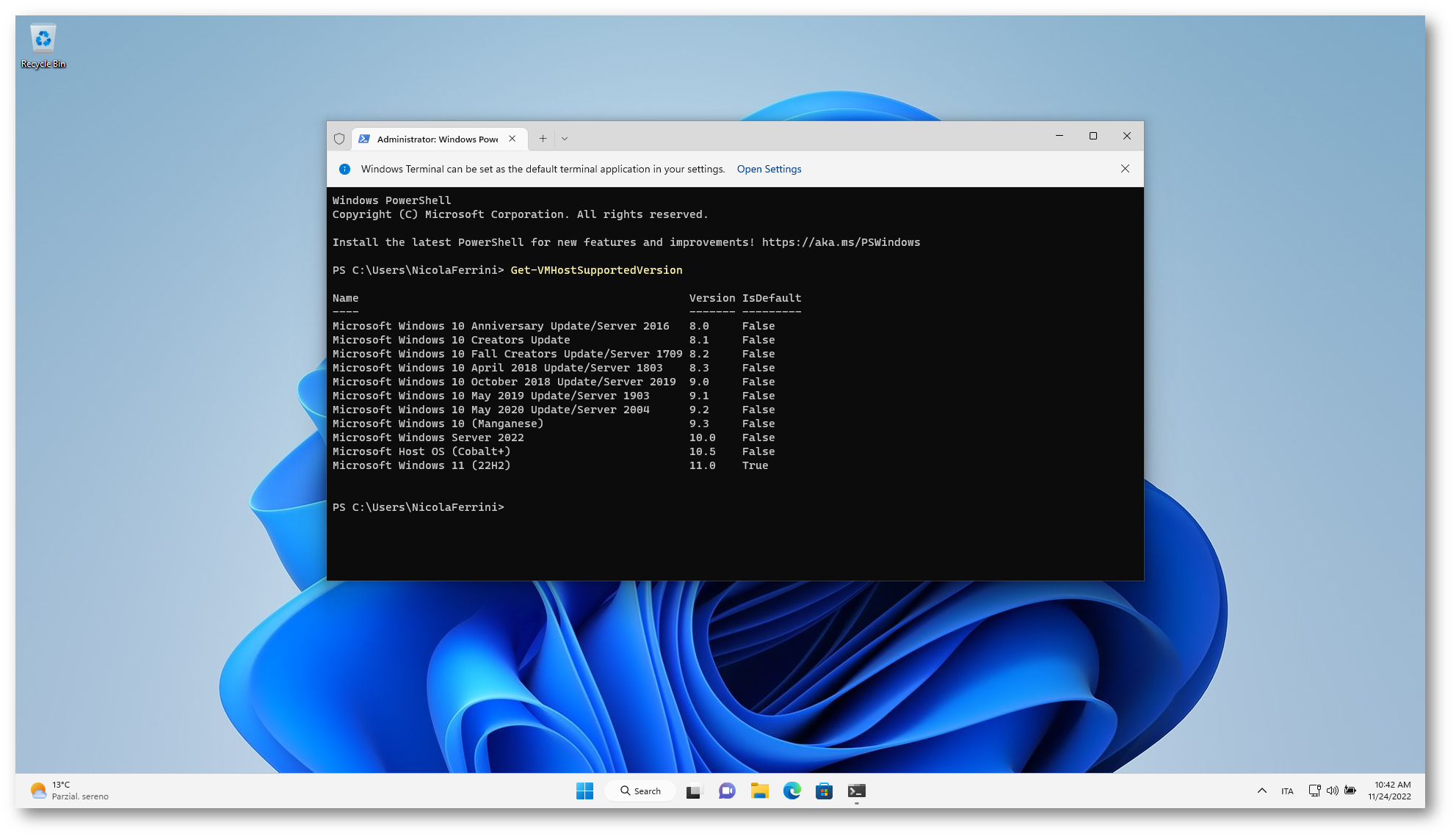Click the battery icon in system tray

(1350, 791)
